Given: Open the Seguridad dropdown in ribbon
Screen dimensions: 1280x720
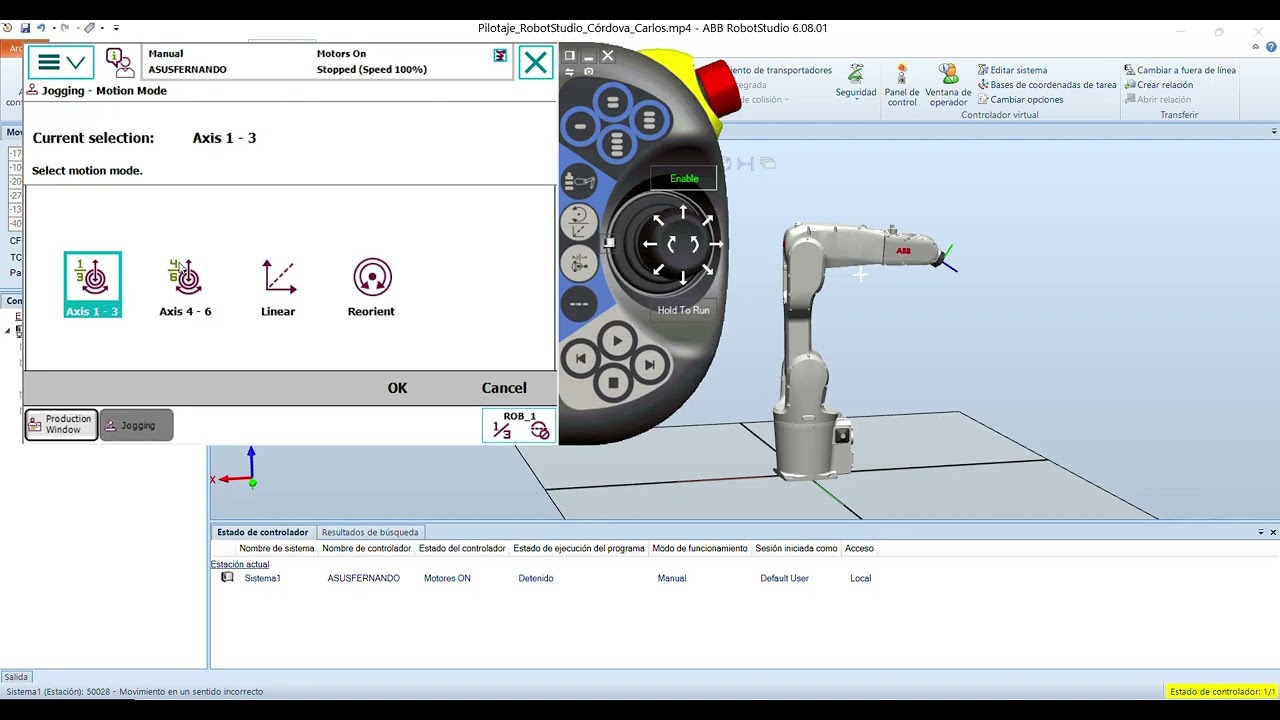Looking at the screenshot, I should click(x=856, y=82).
